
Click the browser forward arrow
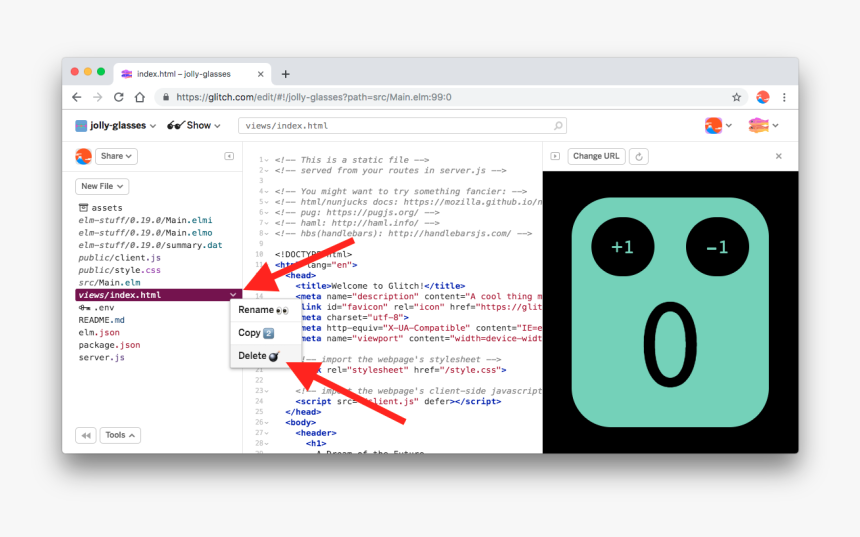[x=98, y=97]
